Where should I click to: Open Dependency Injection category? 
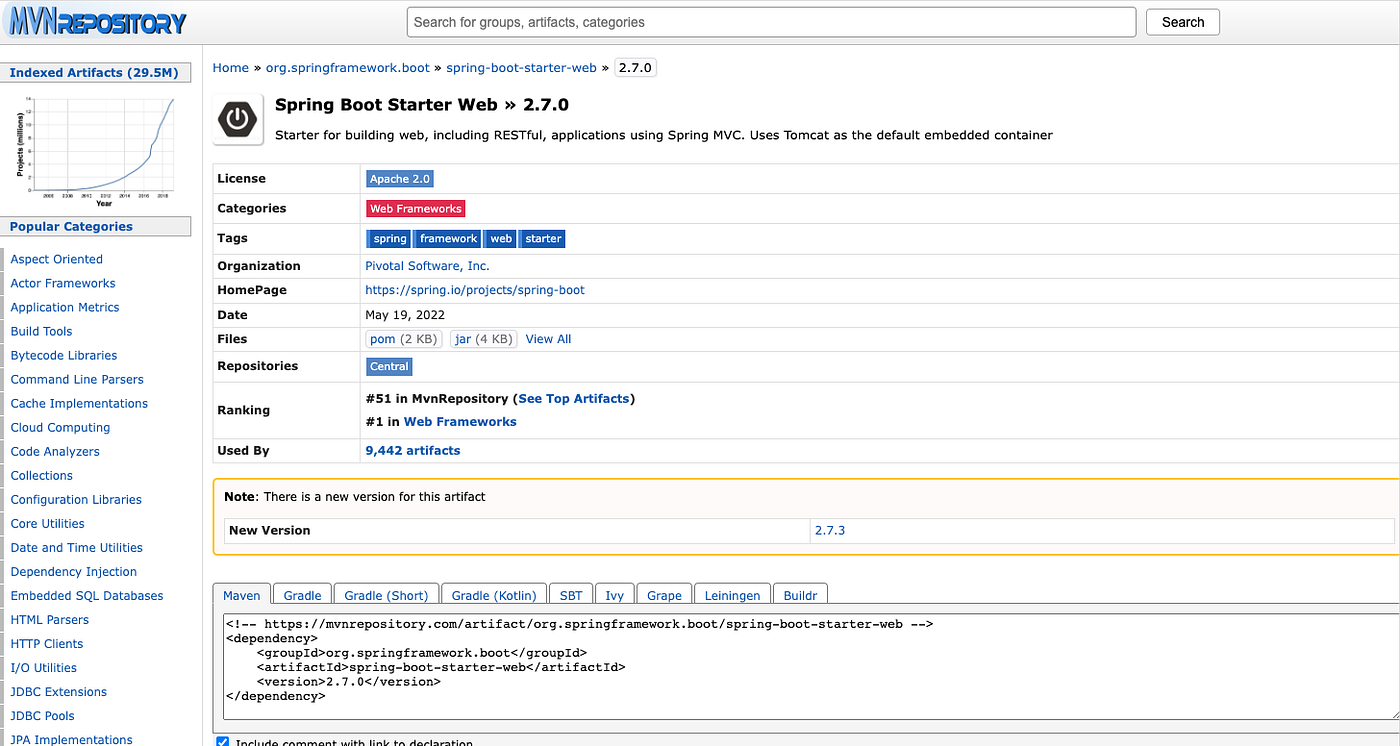coord(74,571)
